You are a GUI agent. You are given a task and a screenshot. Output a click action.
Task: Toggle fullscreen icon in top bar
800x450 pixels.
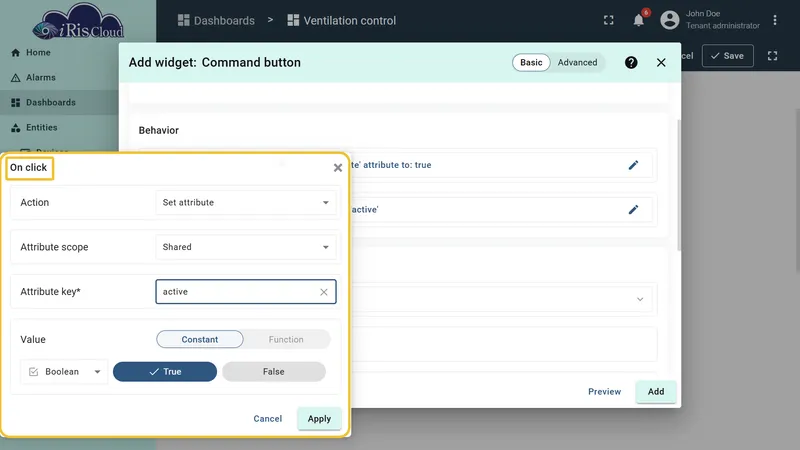click(609, 20)
